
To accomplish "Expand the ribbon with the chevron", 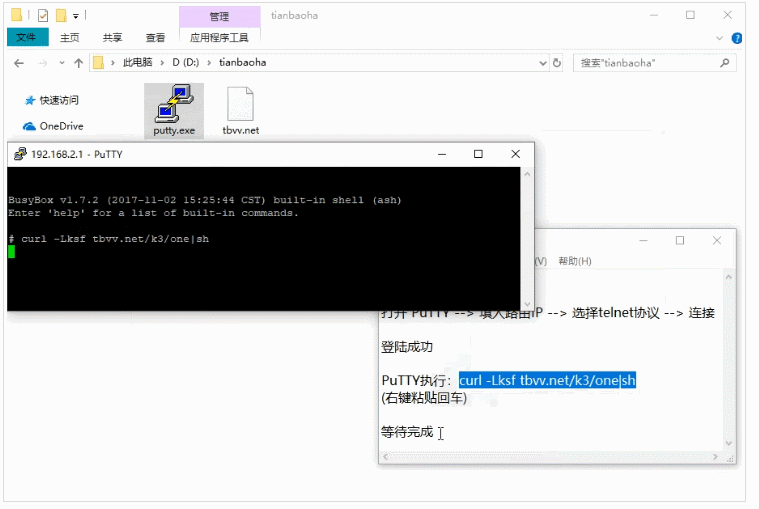I will [720, 38].
